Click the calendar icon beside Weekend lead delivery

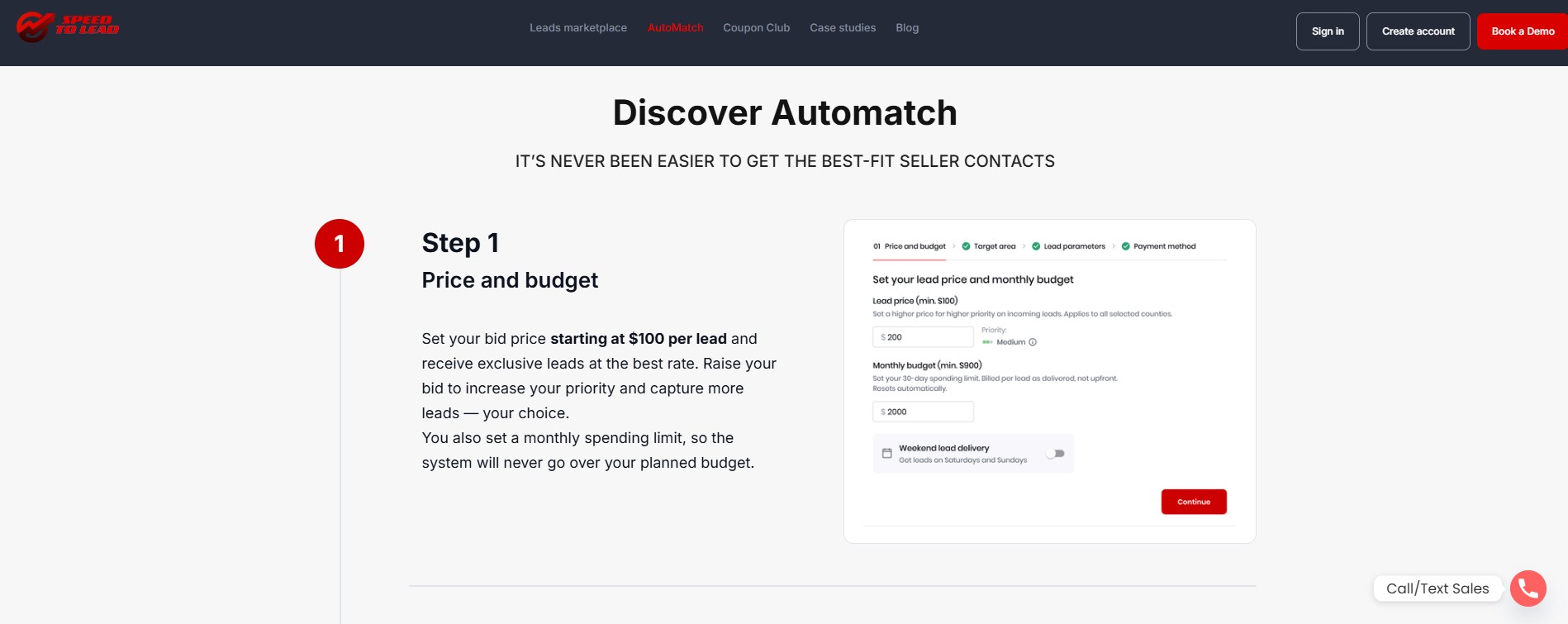(x=886, y=453)
